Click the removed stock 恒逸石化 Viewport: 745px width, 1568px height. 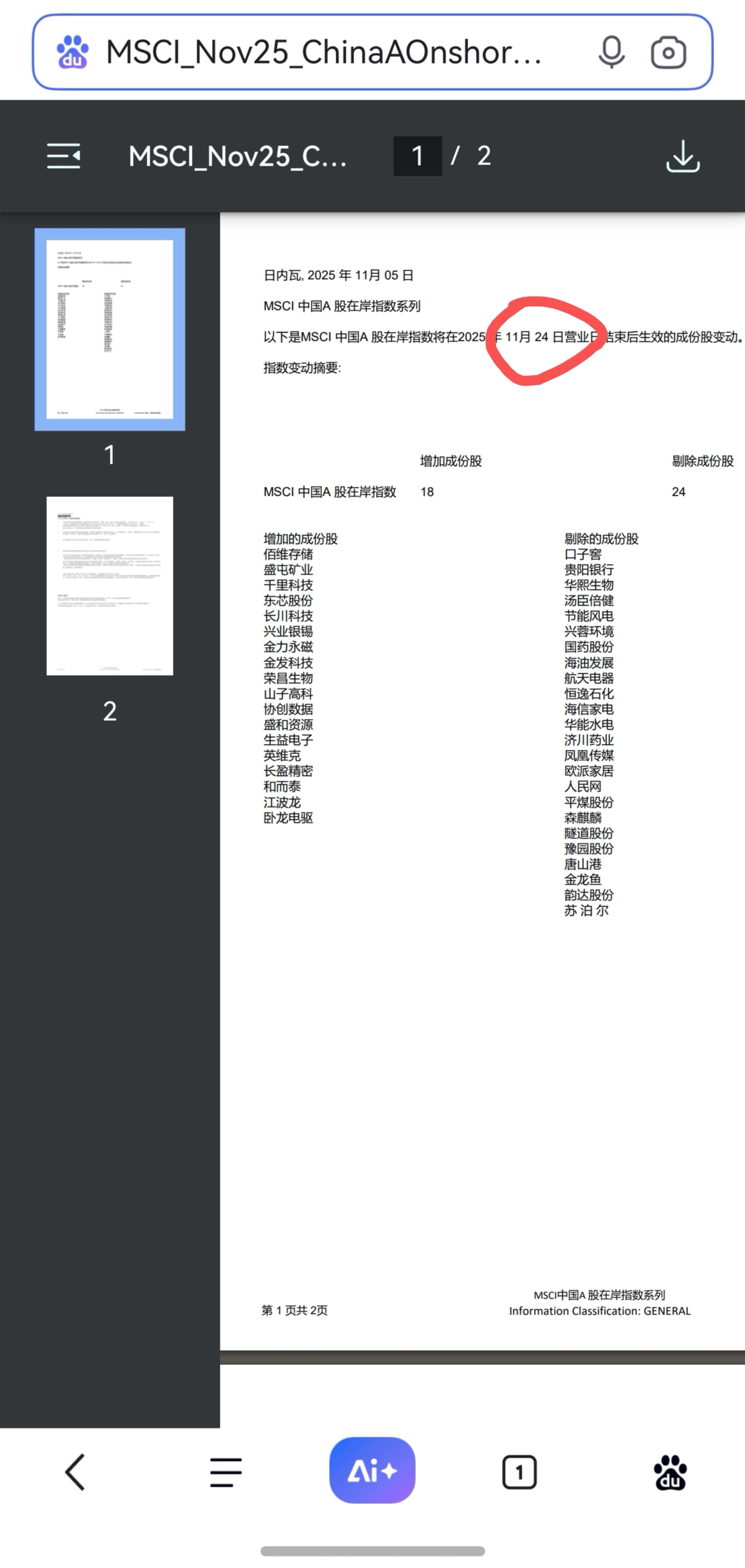tap(589, 693)
